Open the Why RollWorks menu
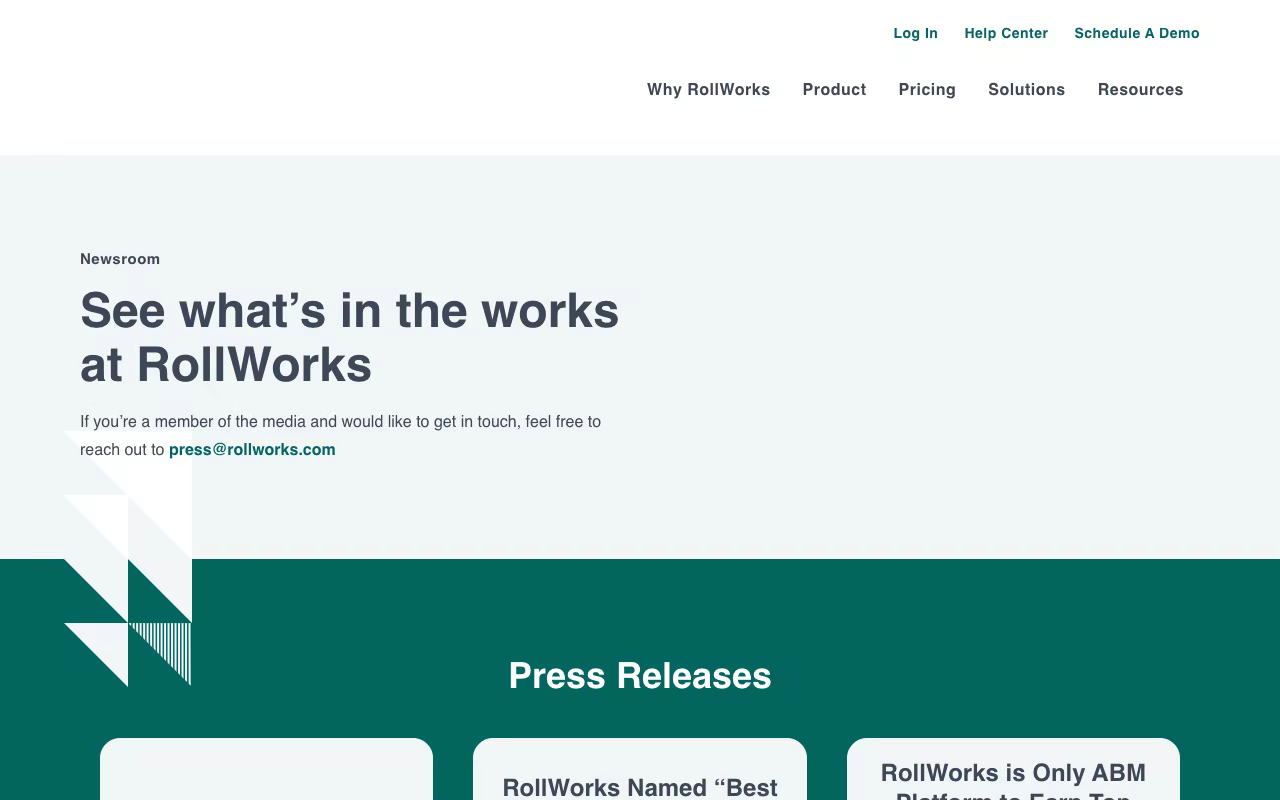The image size is (1280, 800). (x=709, y=90)
